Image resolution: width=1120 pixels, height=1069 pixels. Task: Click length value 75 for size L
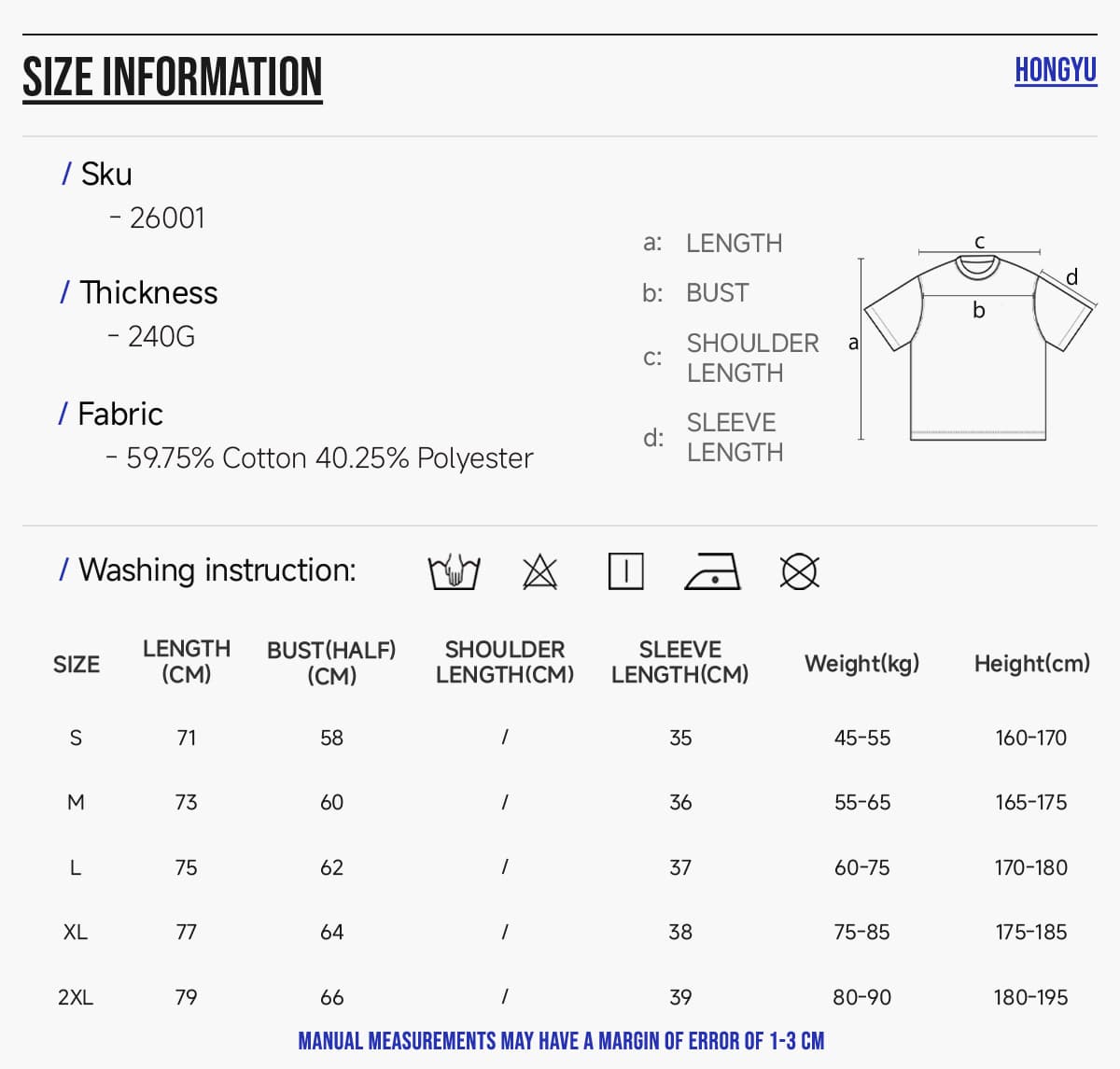coord(187,867)
